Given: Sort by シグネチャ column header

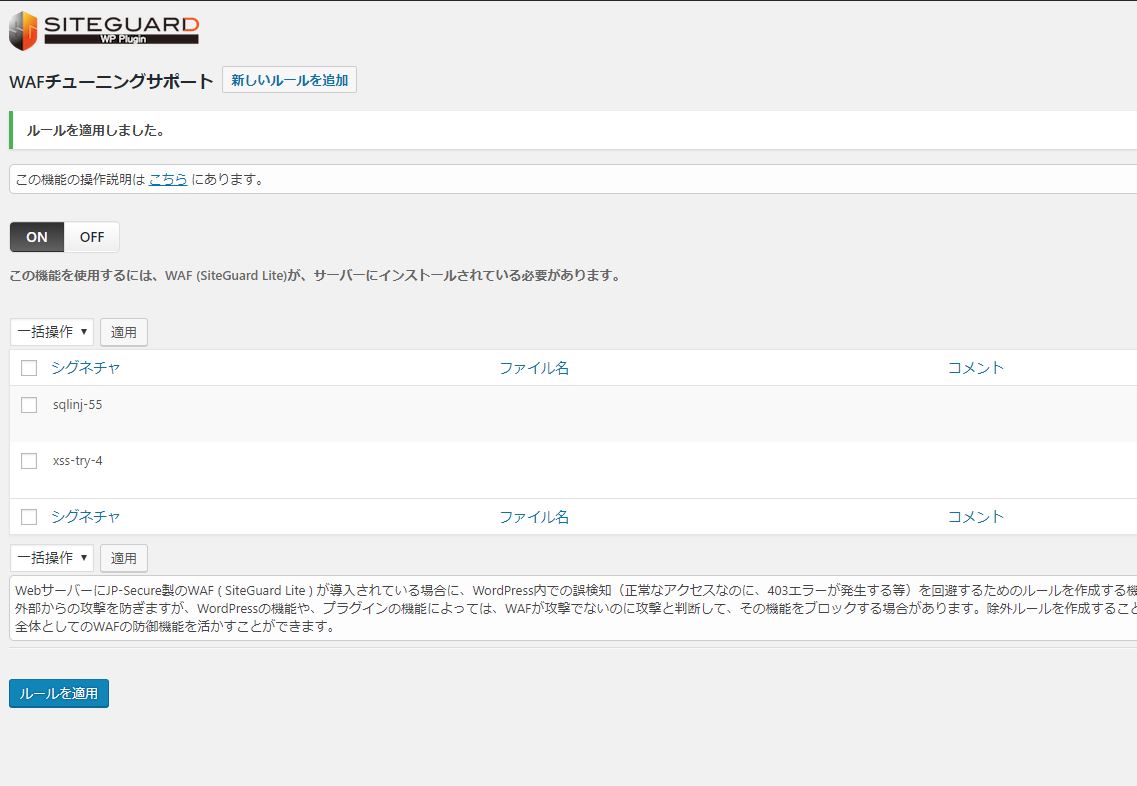Looking at the screenshot, I should click(86, 368).
